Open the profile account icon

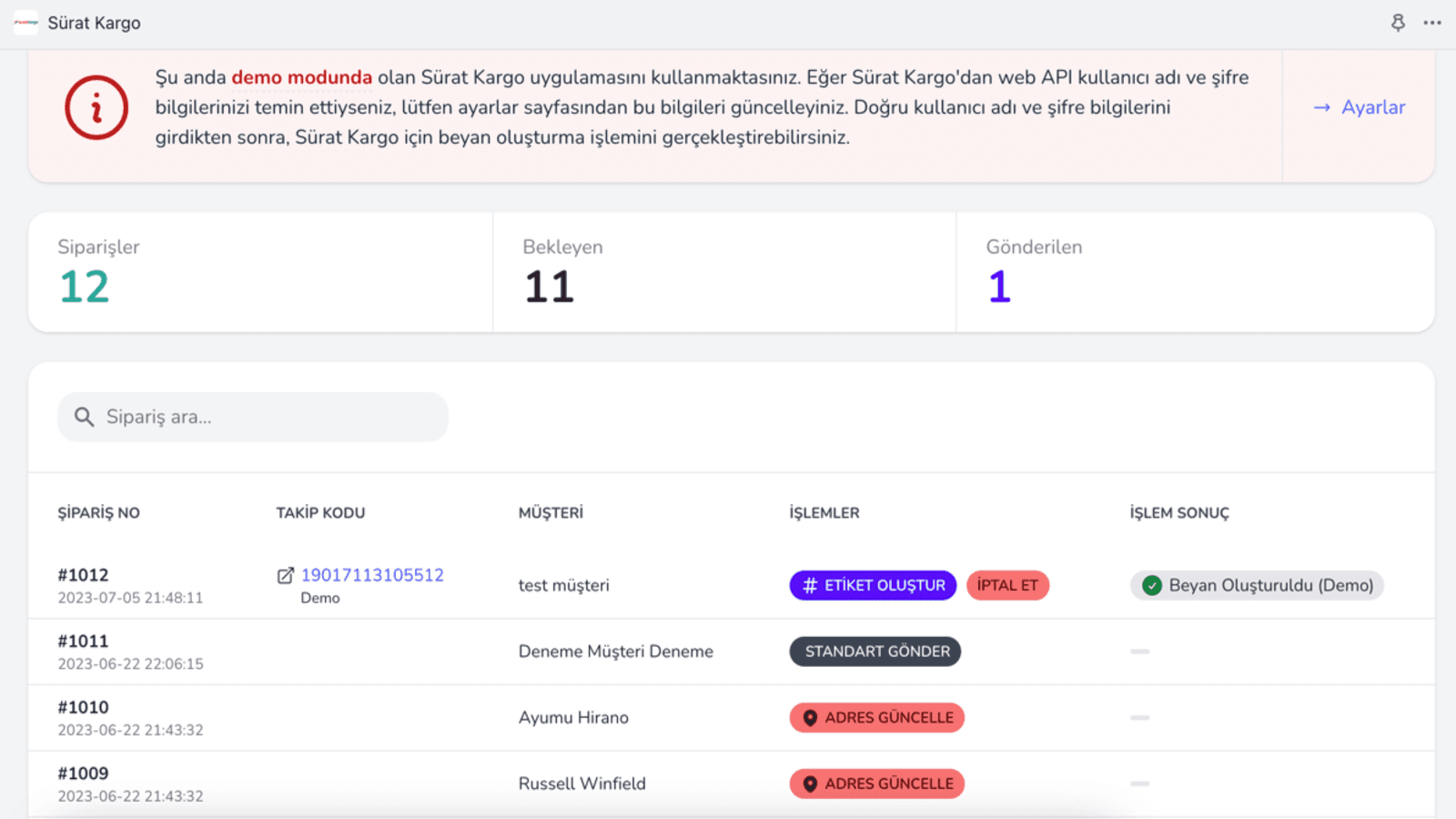coord(1399,23)
